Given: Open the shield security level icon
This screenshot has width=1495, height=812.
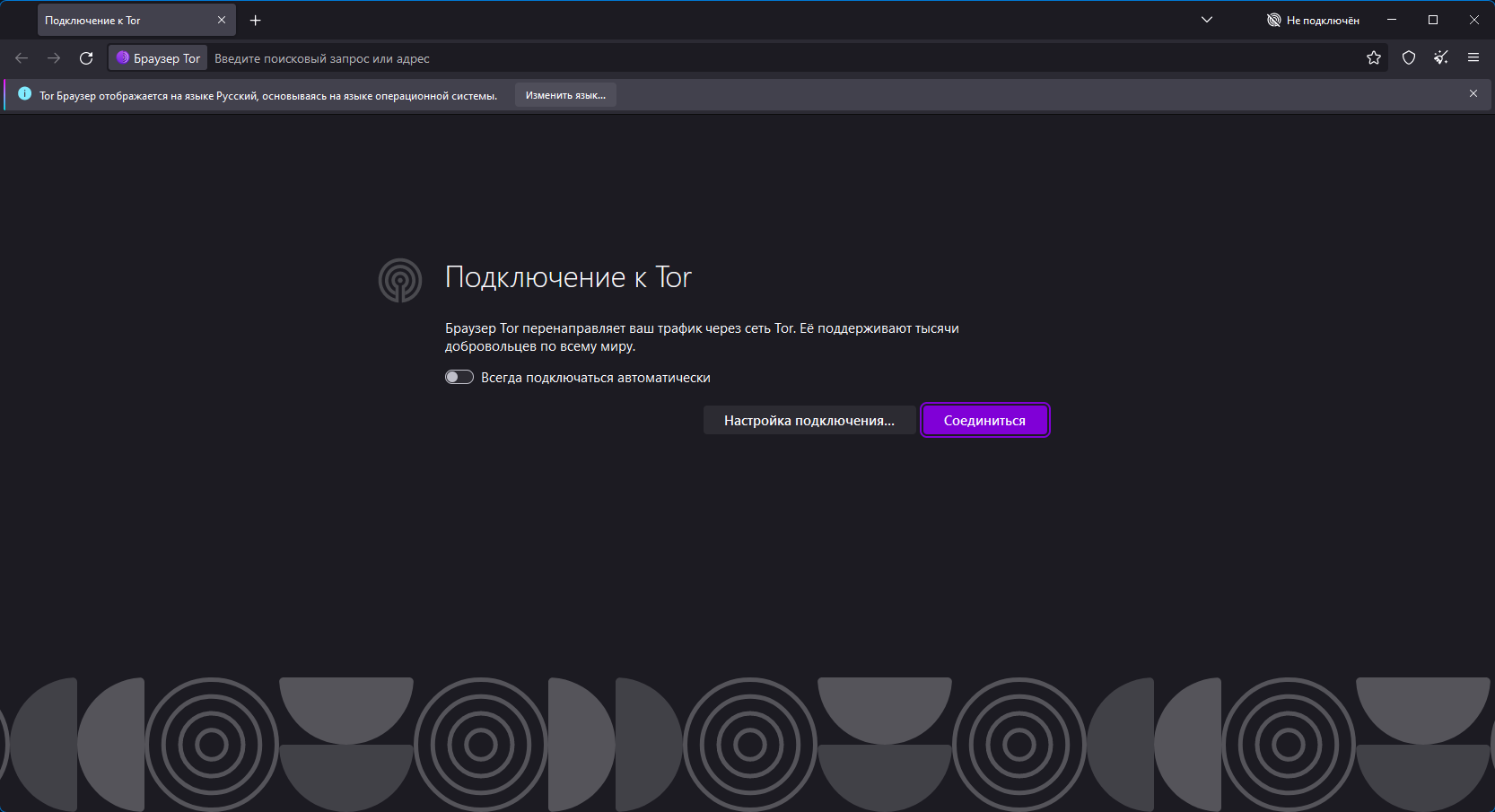Looking at the screenshot, I should coord(1408,58).
